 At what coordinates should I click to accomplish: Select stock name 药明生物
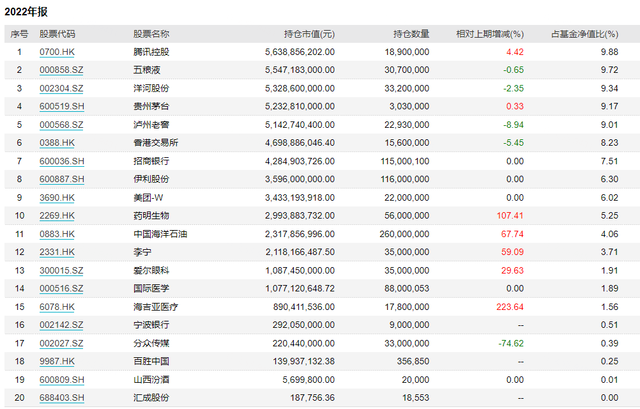click(x=151, y=216)
